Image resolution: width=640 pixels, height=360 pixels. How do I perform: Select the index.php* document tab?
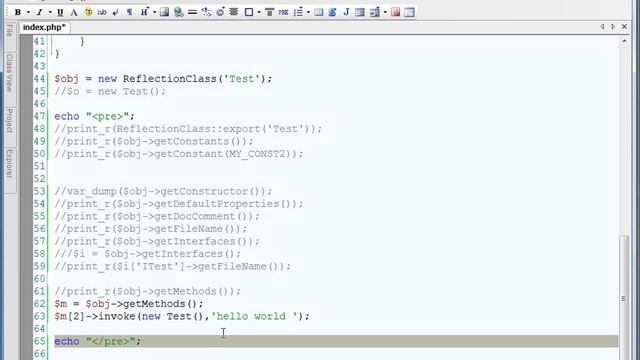tap(44, 27)
